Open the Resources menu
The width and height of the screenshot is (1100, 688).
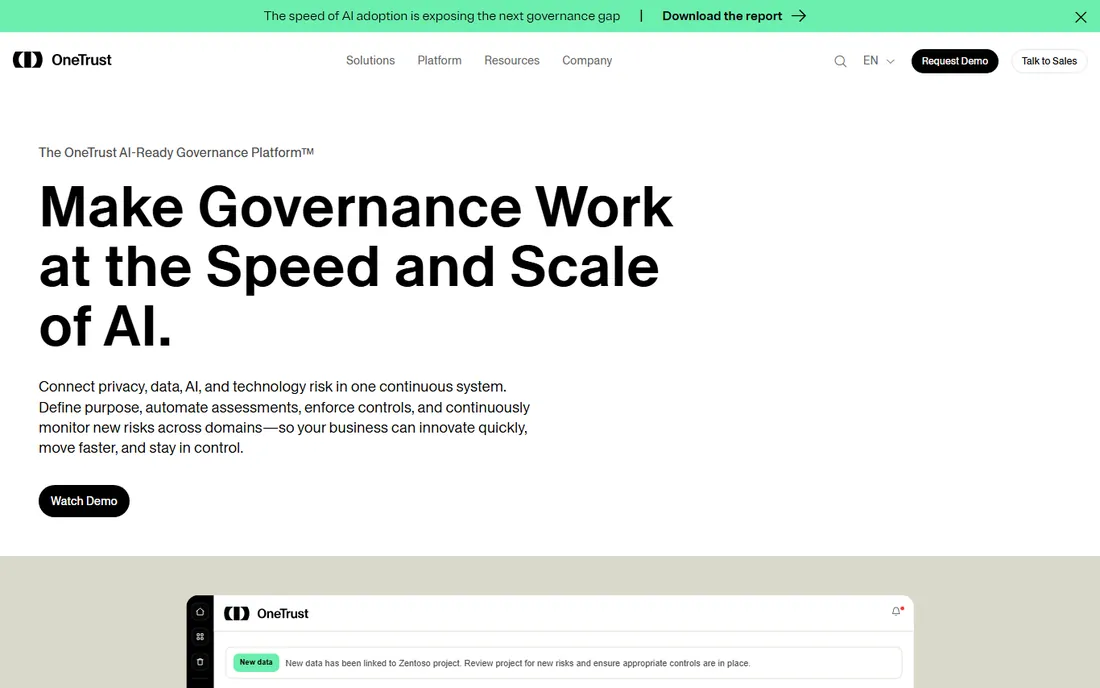[x=511, y=61]
